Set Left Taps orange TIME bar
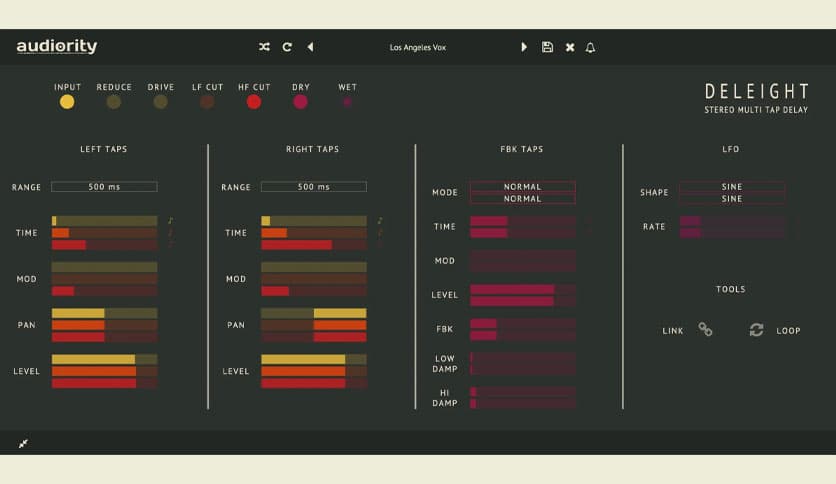This screenshot has height=484, width=836. click(104, 233)
